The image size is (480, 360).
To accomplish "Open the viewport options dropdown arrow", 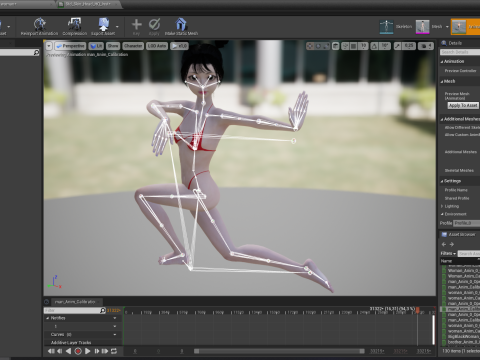I will tap(49, 46).
